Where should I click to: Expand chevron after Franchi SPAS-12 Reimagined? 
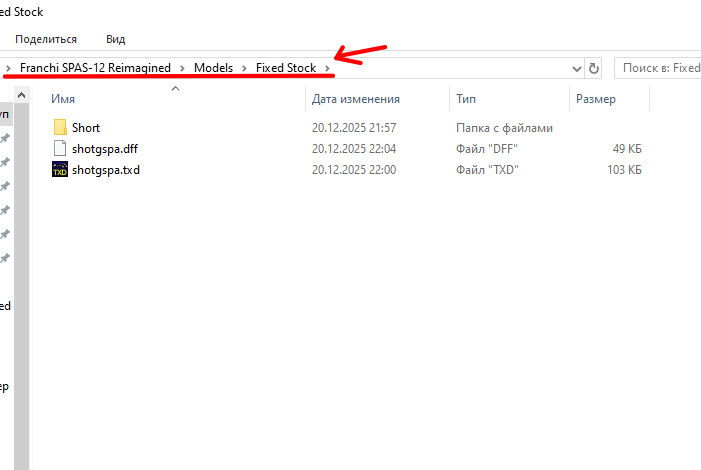pos(181,68)
